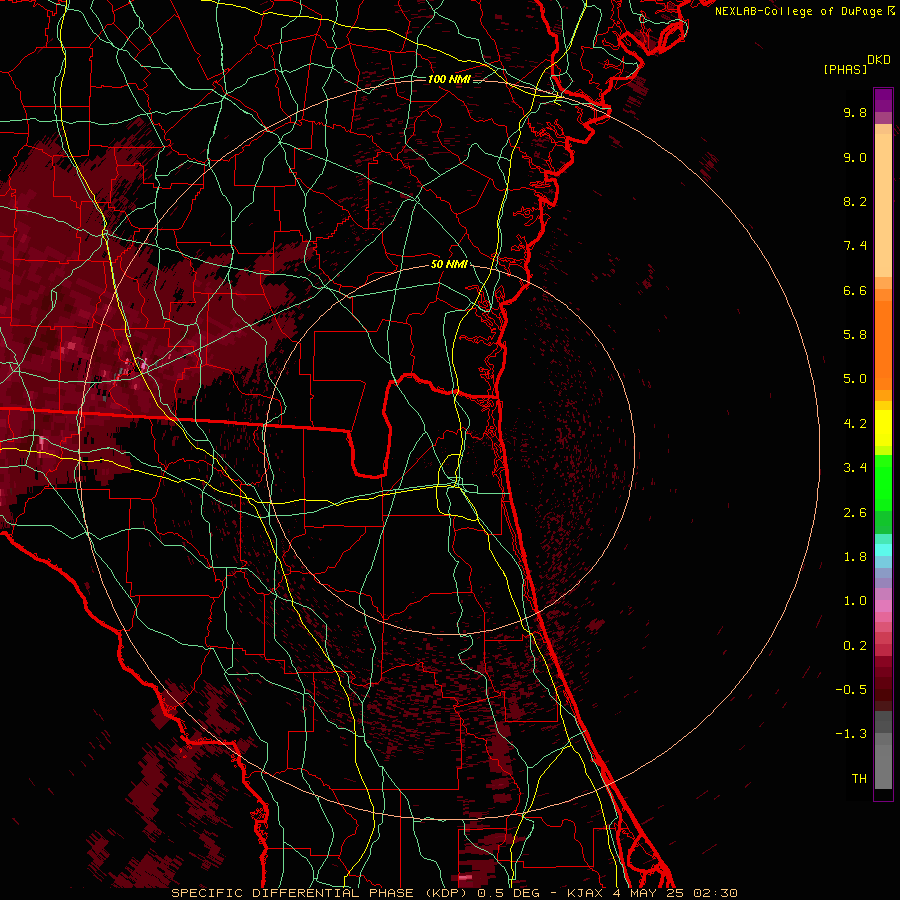Click the orange segment of the color bar
The image size is (900, 900).
pyautogui.click(x=883, y=339)
